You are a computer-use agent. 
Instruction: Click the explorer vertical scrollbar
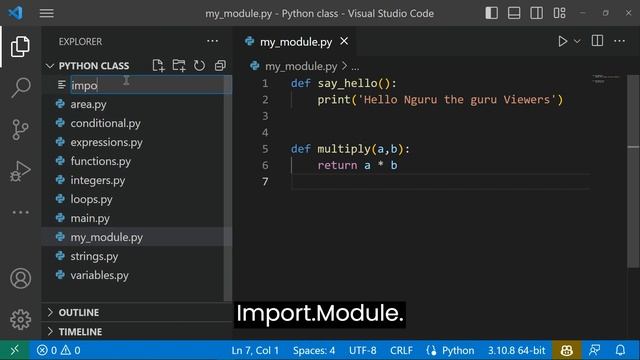coord(228,188)
